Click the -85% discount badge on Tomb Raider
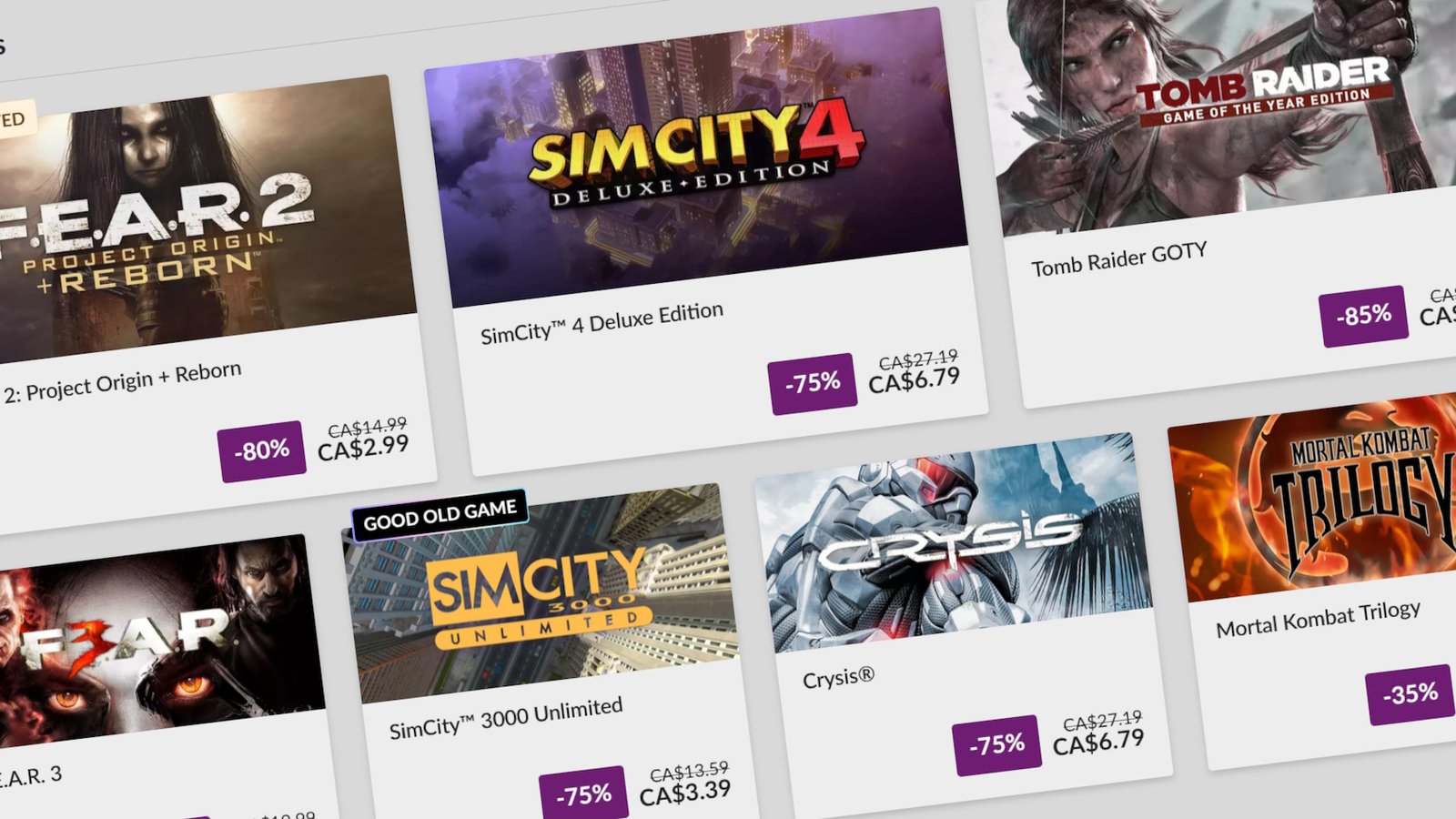This screenshot has width=1456, height=819. click(x=1364, y=315)
